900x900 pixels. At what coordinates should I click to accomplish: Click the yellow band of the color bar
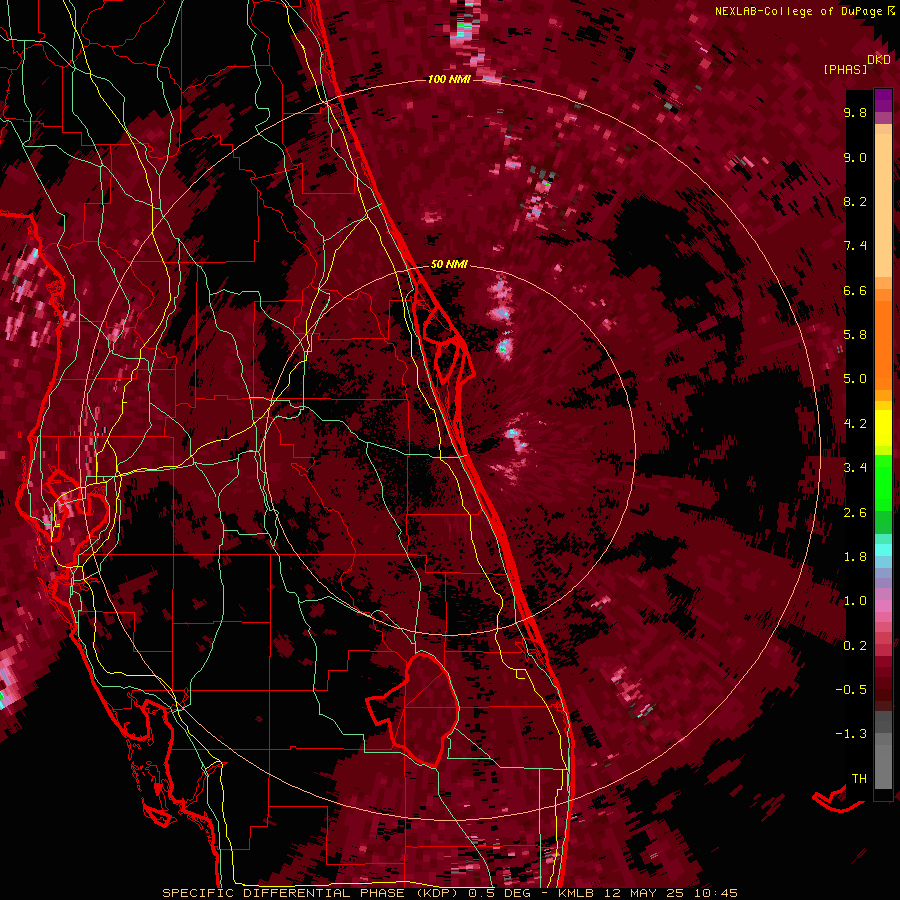pyautogui.click(x=883, y=428)
